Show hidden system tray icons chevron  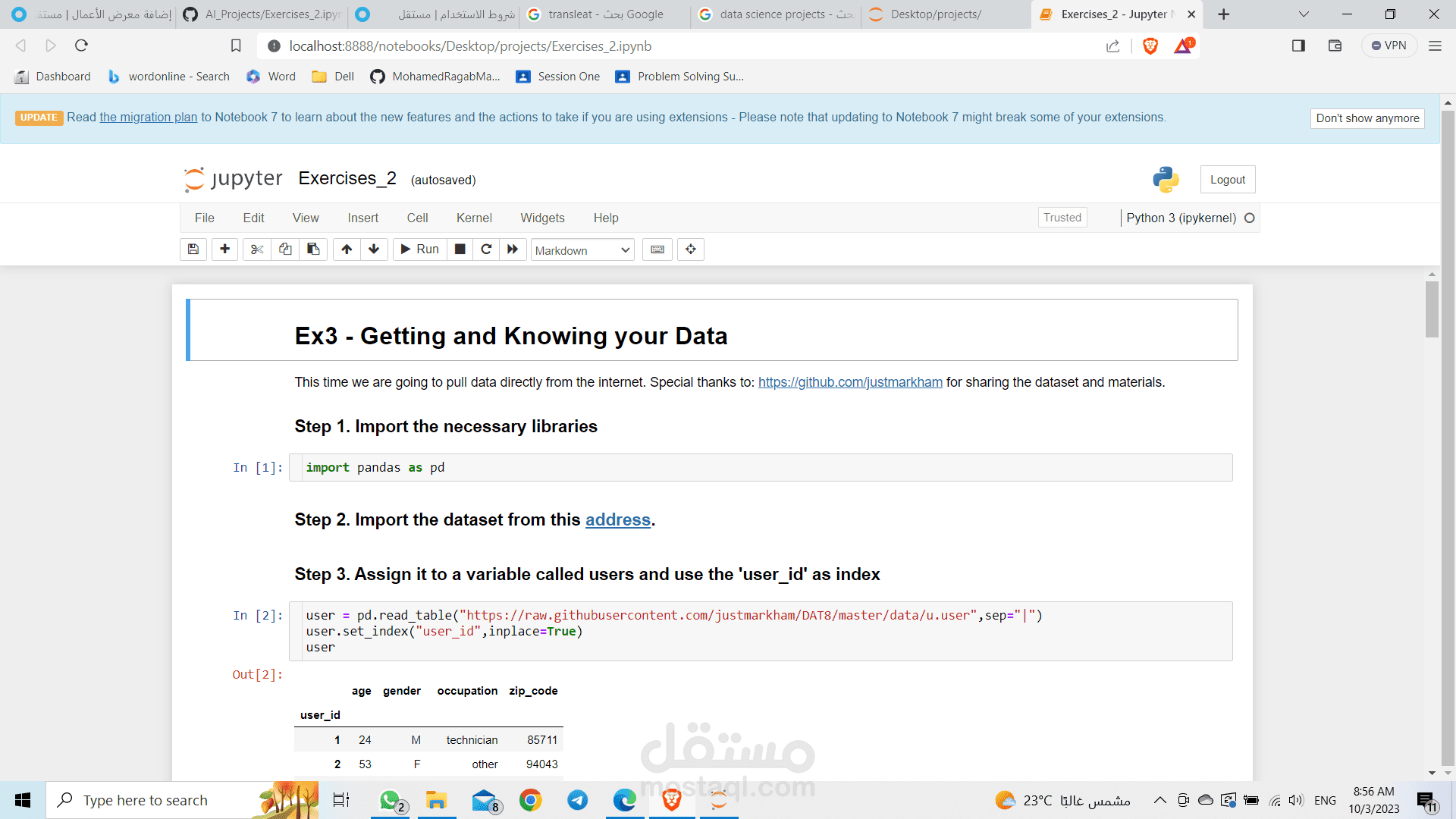(x=1160, y=800)
